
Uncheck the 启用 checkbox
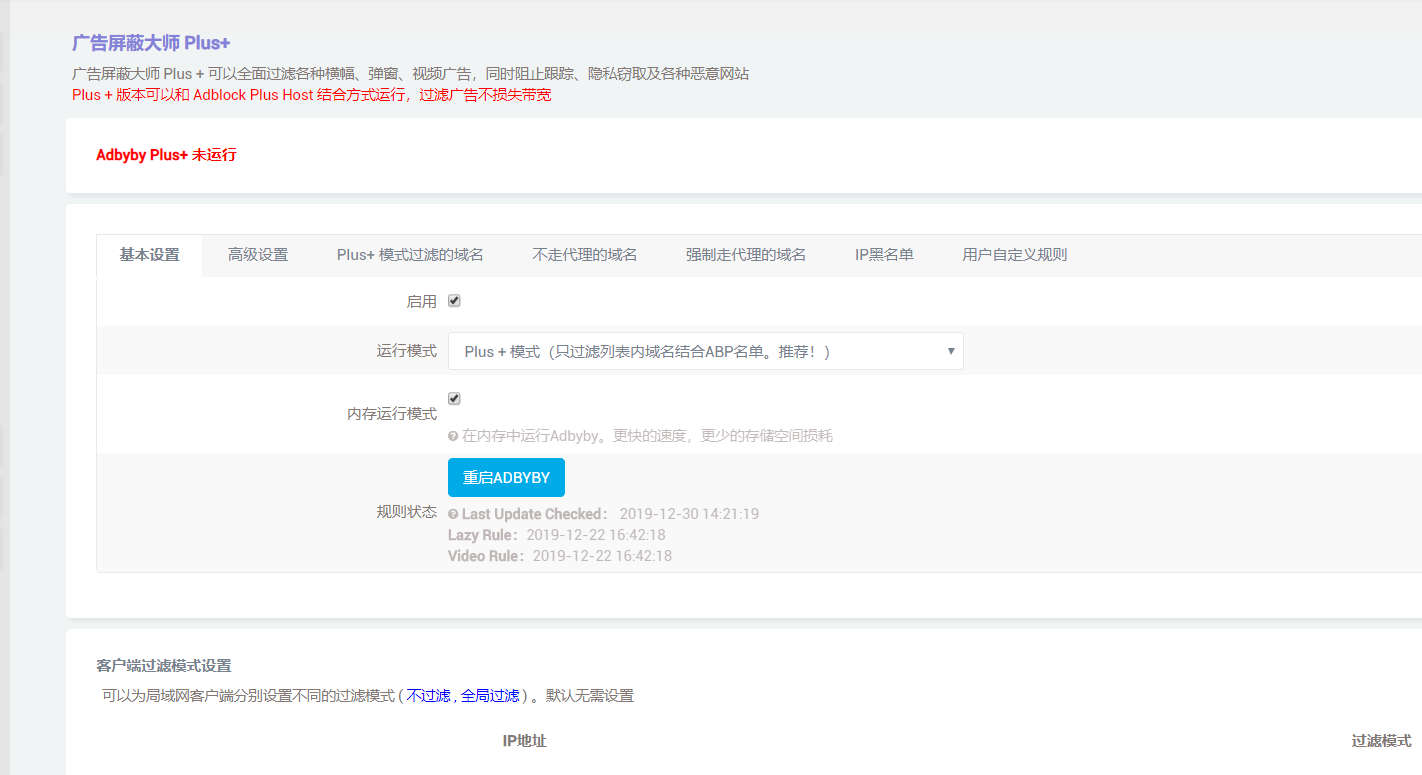(455, 300)
